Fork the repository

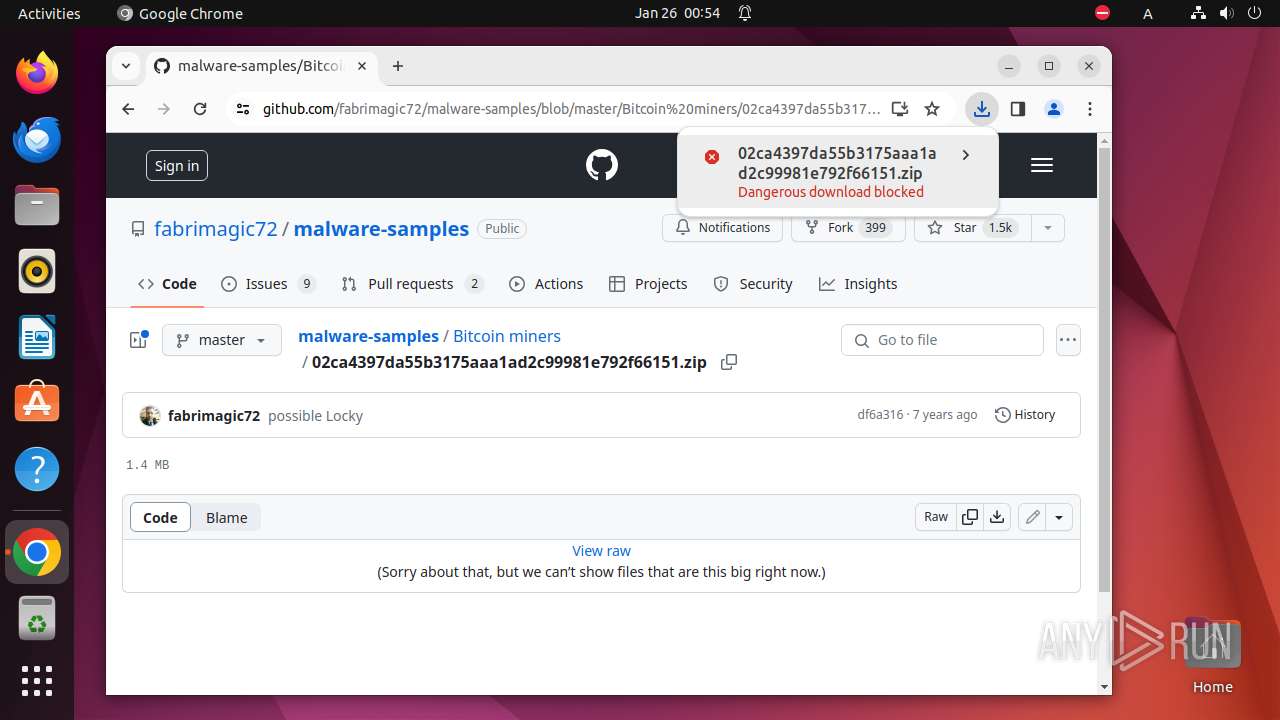(x=848, y=228)
